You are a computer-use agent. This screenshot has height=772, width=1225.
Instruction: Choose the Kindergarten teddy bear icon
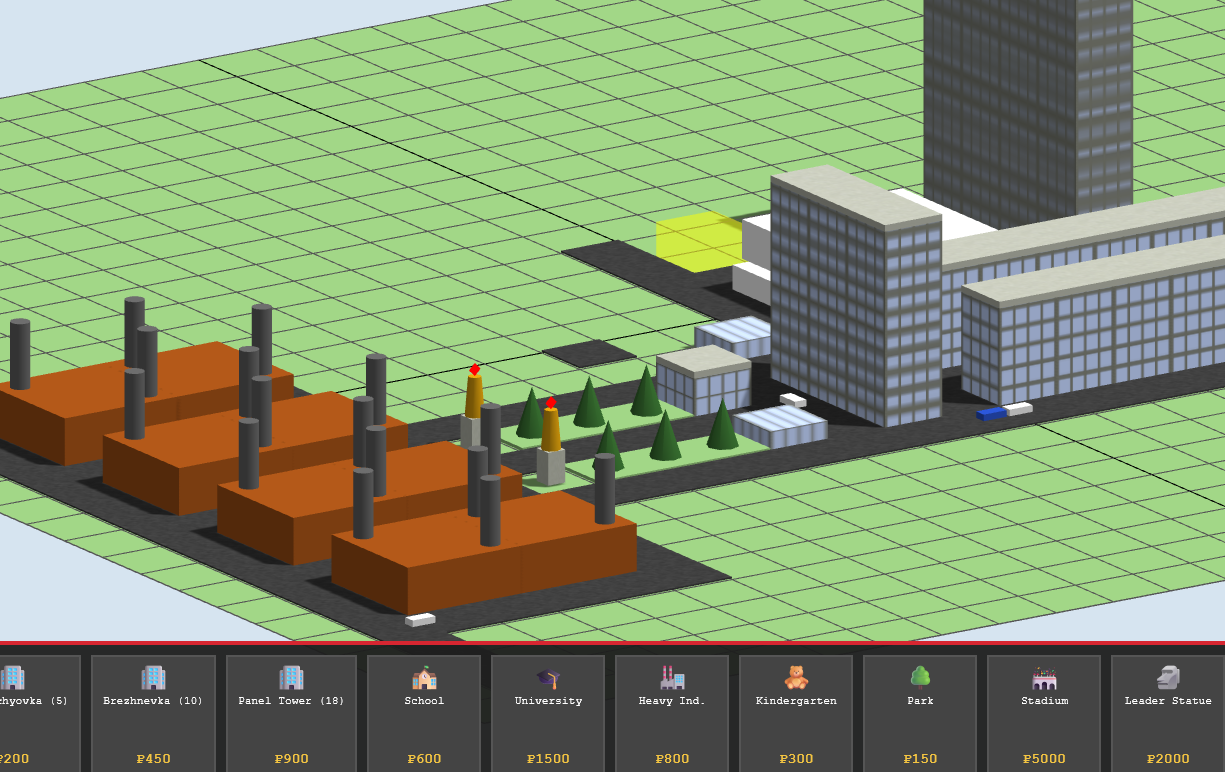(796, 678)
